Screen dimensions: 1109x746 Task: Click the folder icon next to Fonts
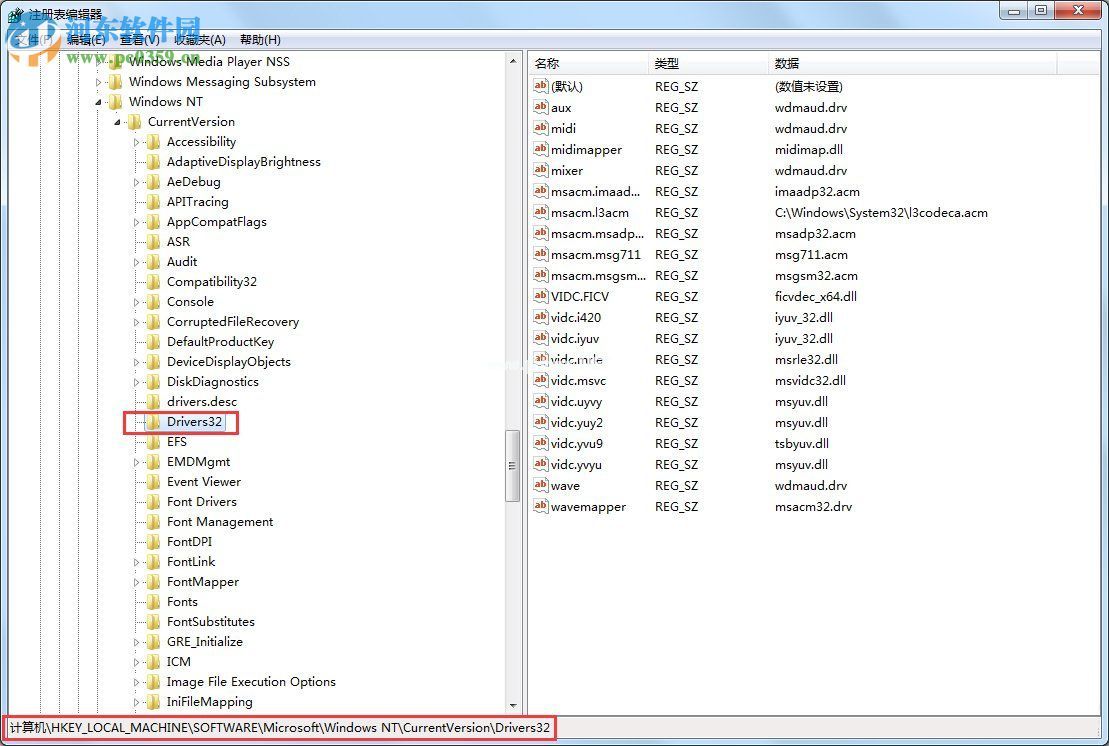point(154,601)
